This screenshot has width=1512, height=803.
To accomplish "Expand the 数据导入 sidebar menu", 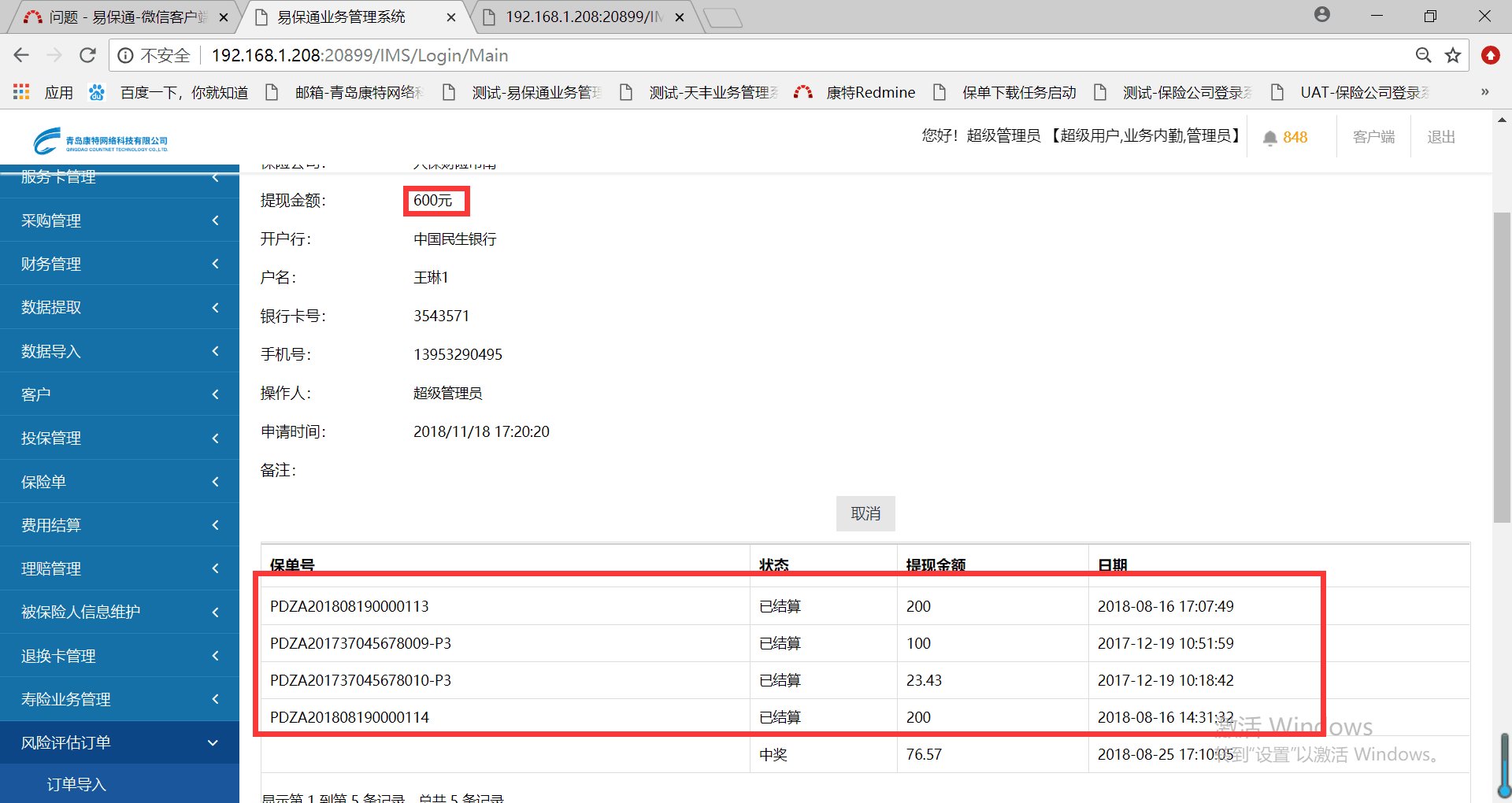I will (x=120, y=351).
